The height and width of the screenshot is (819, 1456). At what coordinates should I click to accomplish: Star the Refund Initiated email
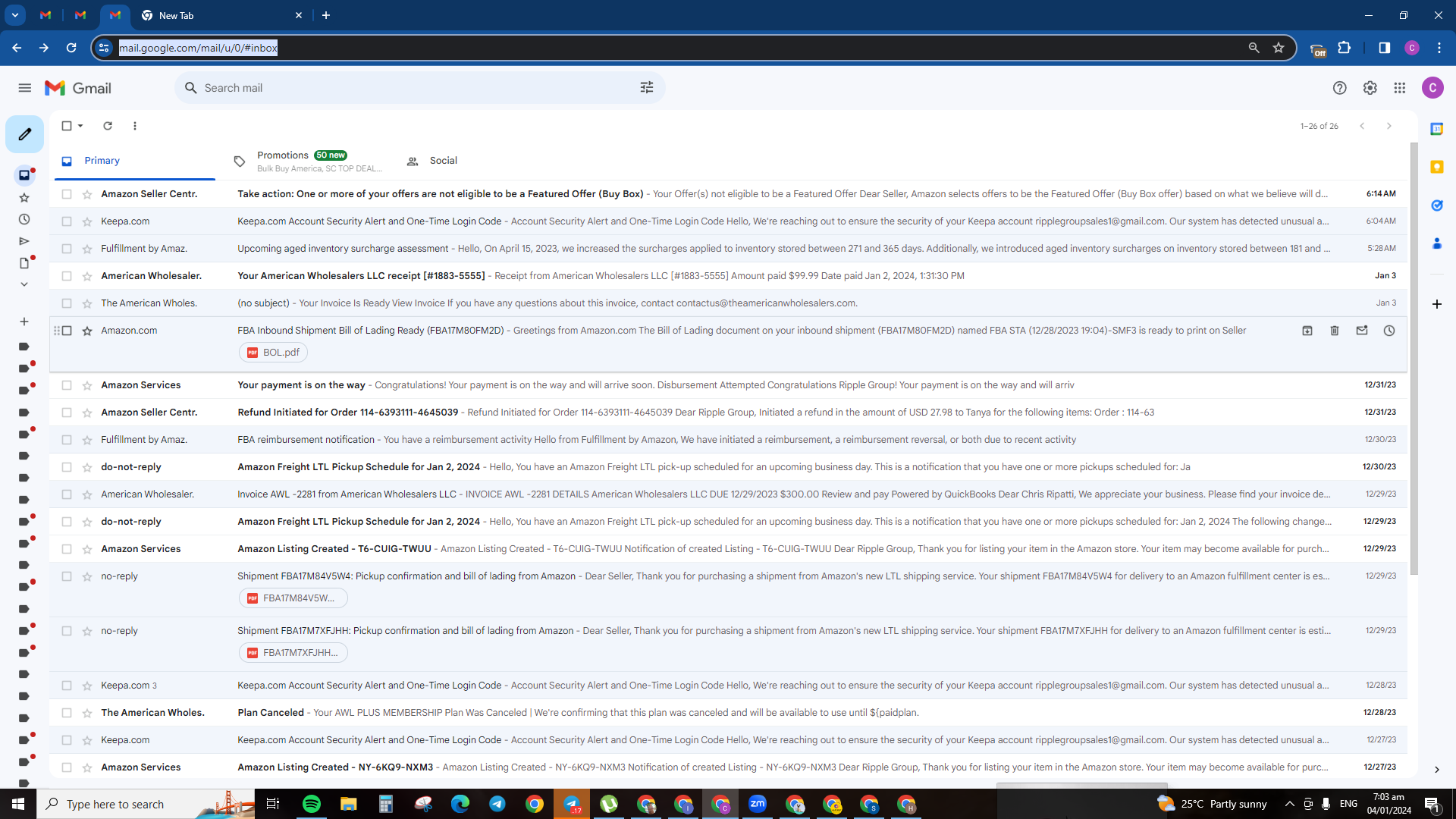pyautogui.click(x=87, y=413)
